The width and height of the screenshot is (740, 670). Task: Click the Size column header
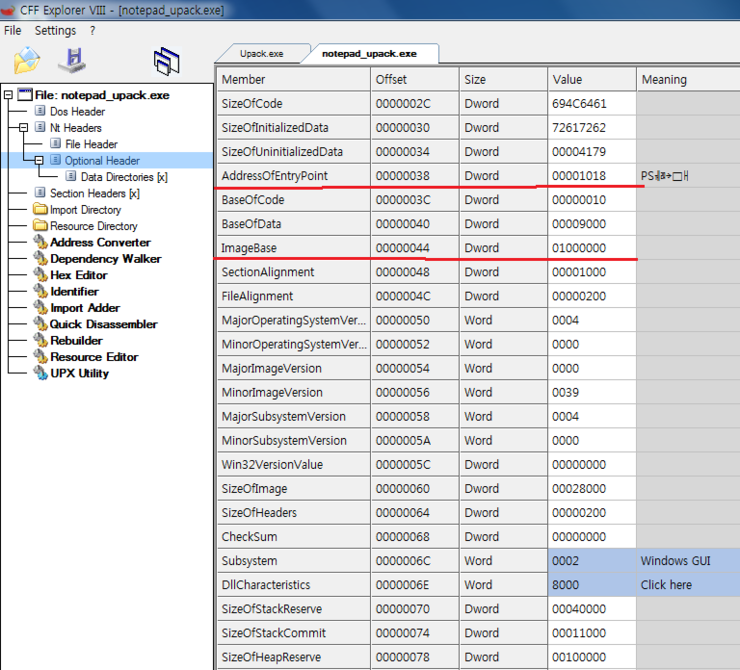tap(504, 79)
